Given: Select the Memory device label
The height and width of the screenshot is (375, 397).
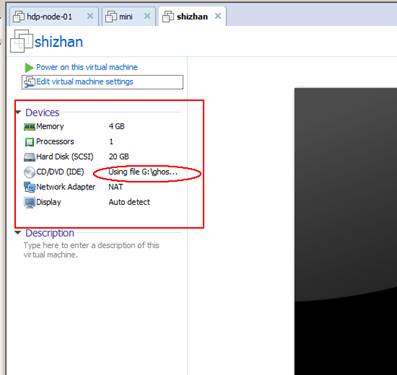Looking at the screenshot, I should click(50, 126).
